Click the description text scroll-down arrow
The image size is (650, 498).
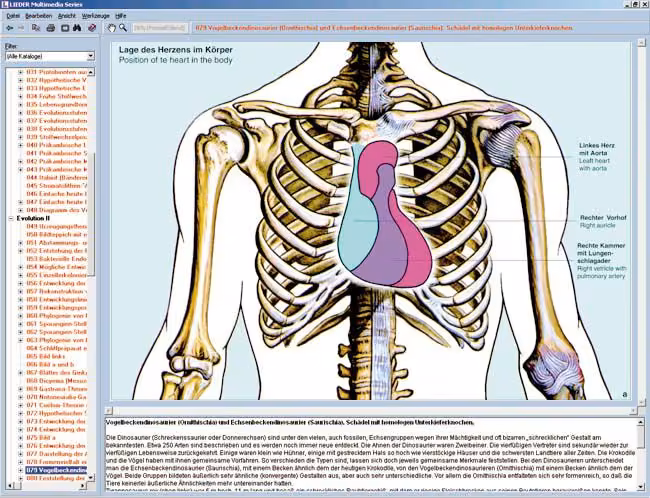[641, 486]
